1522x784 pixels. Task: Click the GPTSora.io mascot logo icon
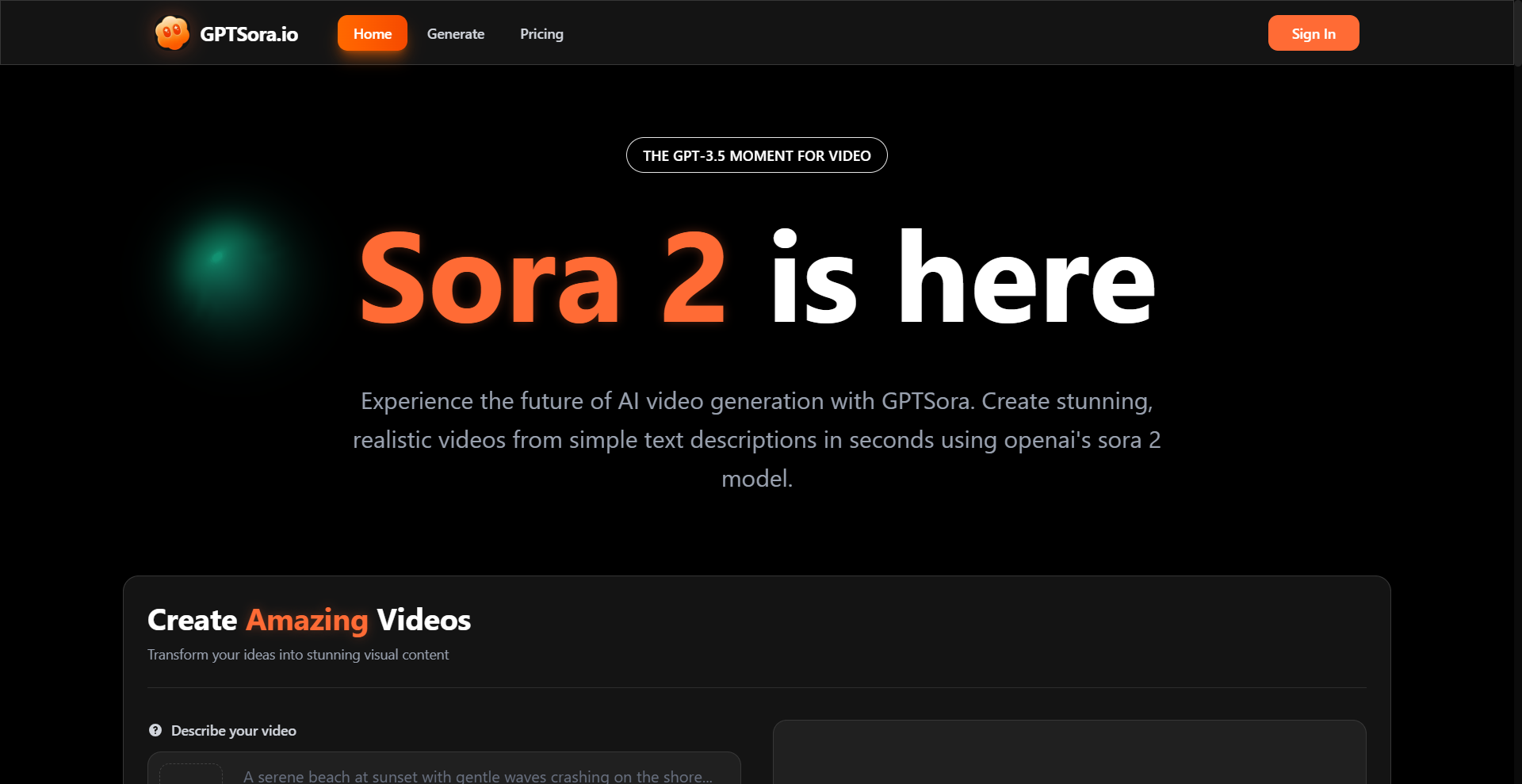pyautogui.click(x=171, y=33)
